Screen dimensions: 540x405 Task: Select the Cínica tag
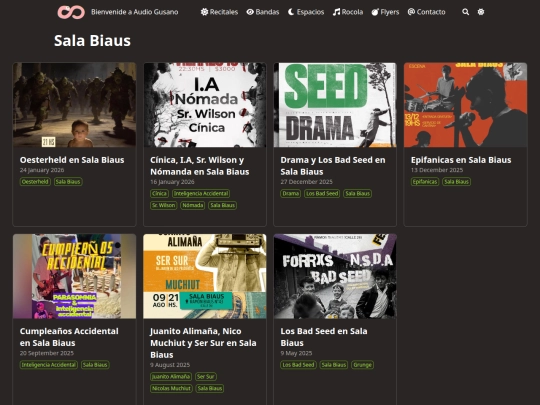[x=159, y=193]
